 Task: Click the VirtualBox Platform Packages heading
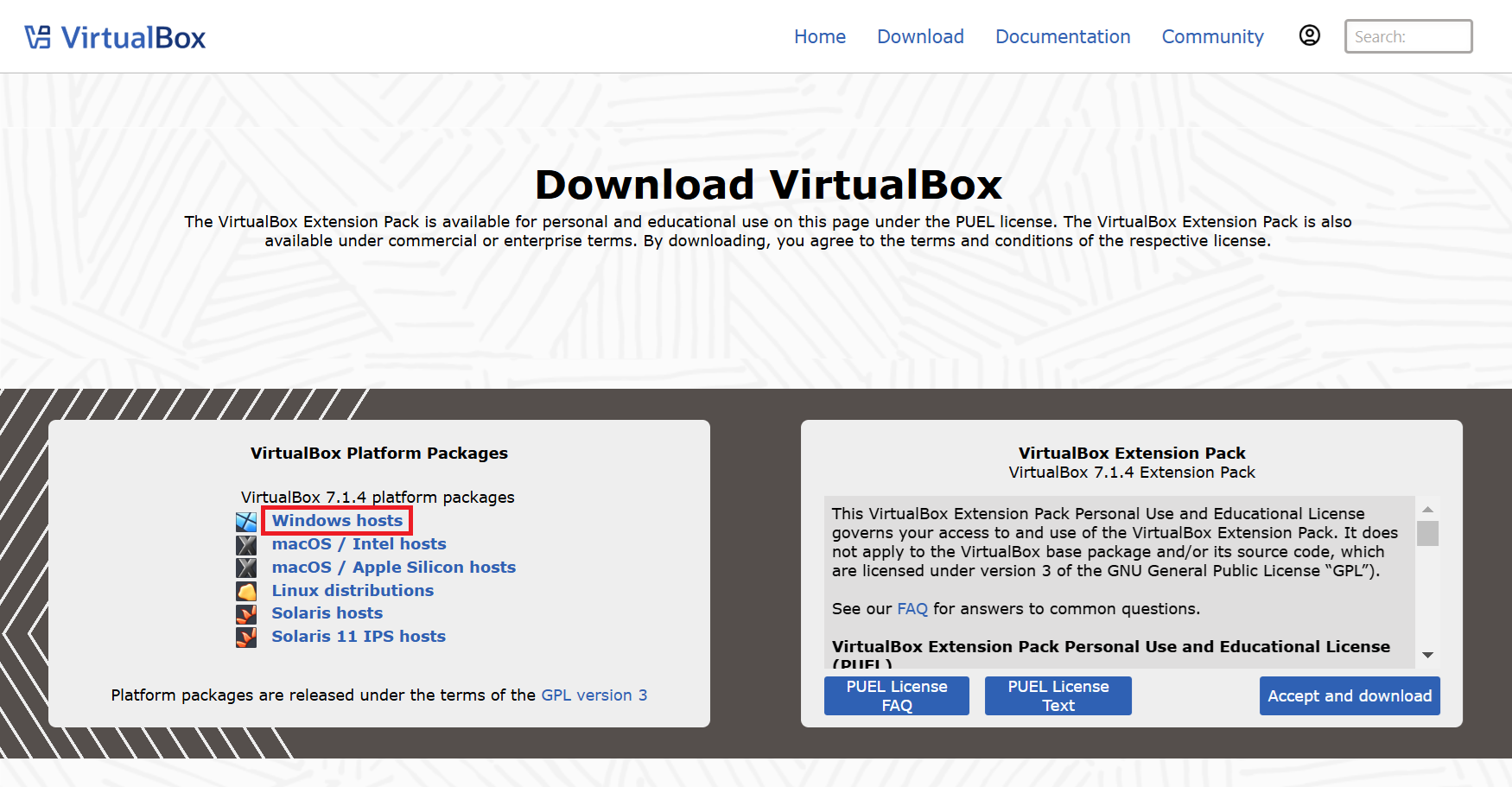tap(379, 453)
